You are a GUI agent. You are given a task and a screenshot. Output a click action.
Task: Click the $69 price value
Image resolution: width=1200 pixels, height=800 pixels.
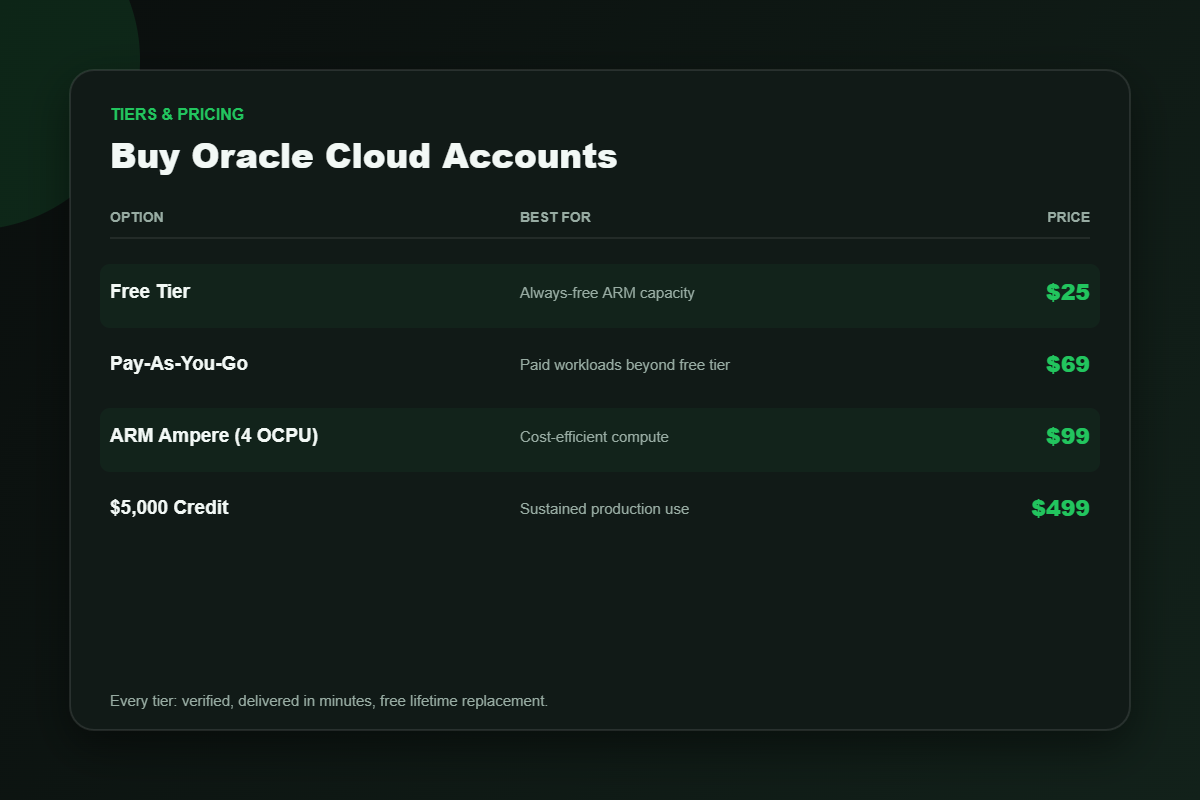coord(1068,365)
